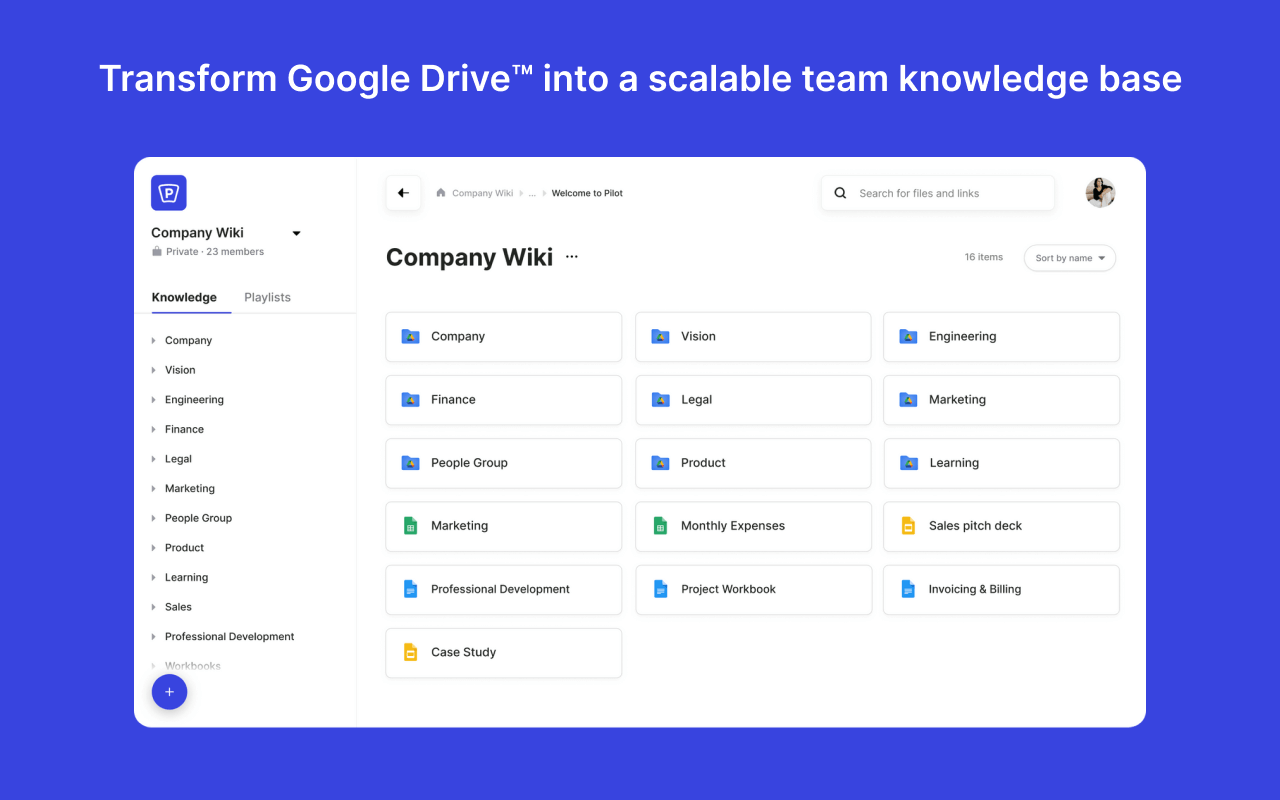Image resolution: width=1280 pixels, height=800 pixels.
Task: Open the folder icon on the Engineering card
Action: click(908, 336)
